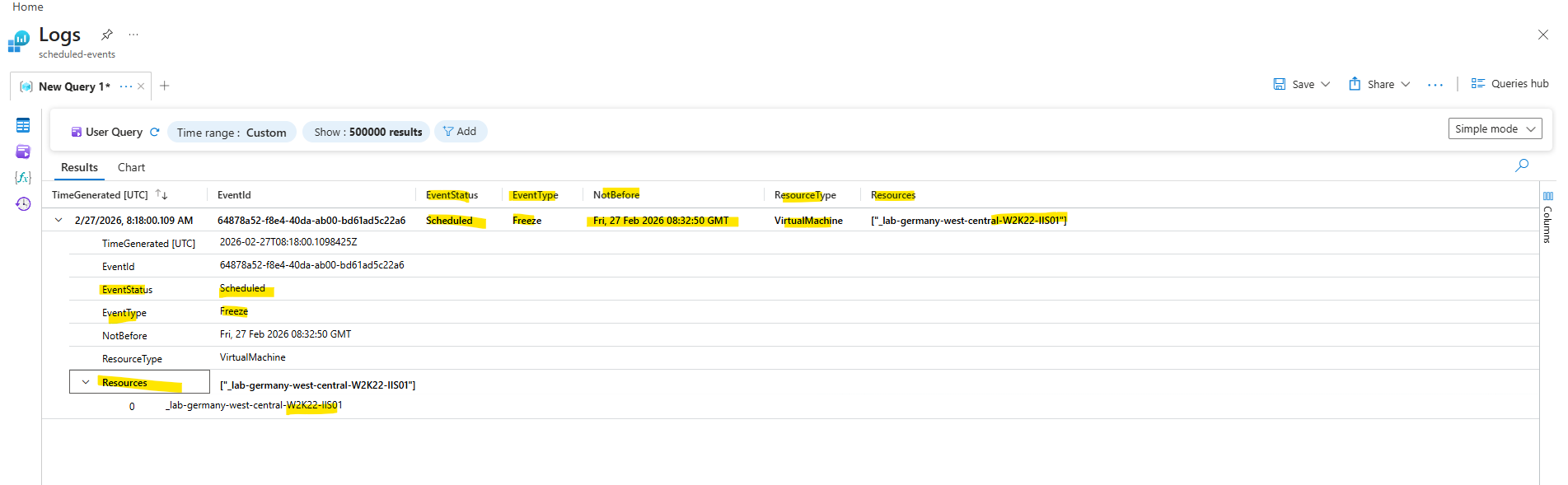Viewport: 1568px width, 485px height.
Task: Open New Query 1 tab options ellipsis
Action: click(125, 86)
